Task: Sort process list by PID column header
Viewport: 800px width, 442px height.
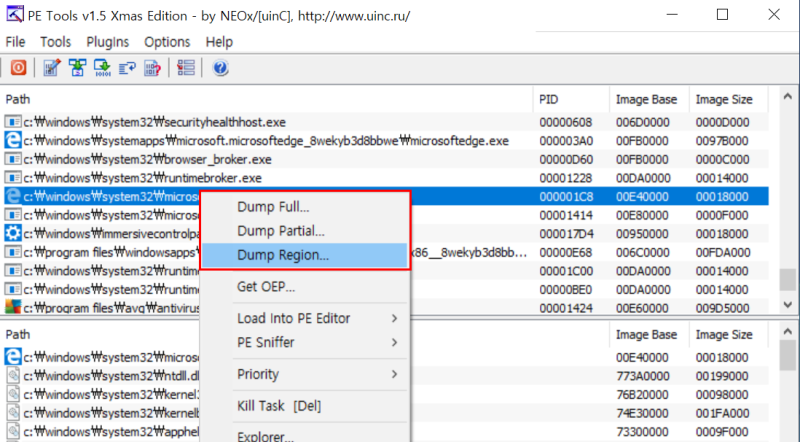Action: pyautogui.click(x=571, y=99)
